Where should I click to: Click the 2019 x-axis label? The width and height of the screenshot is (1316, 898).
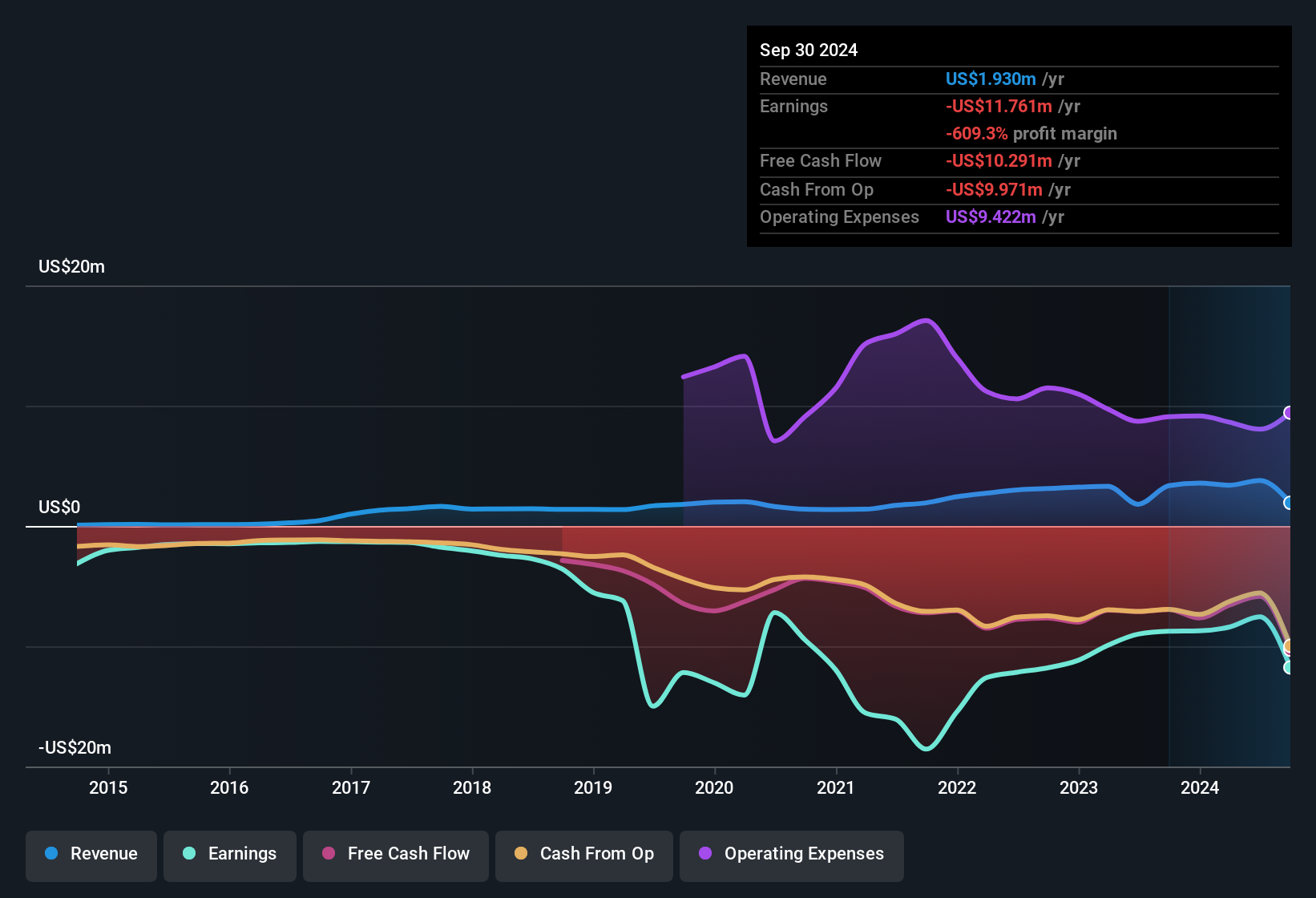tap(593, 787)
